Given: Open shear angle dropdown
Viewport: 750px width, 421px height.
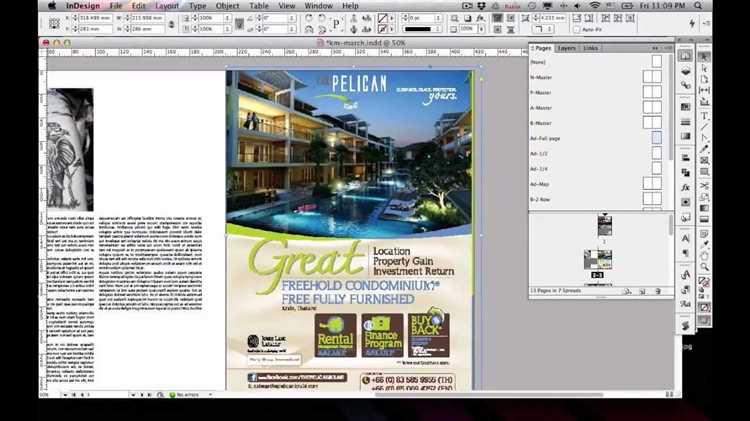Looking at the screenshot, I should coord(292,29).
